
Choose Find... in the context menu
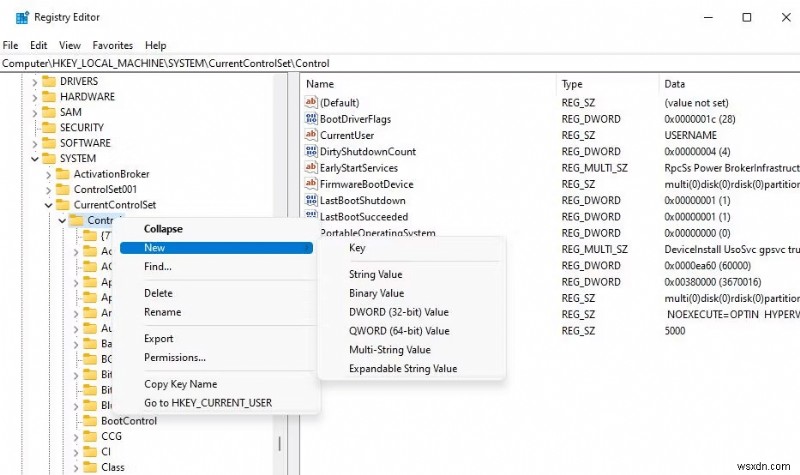pos(216,266)
